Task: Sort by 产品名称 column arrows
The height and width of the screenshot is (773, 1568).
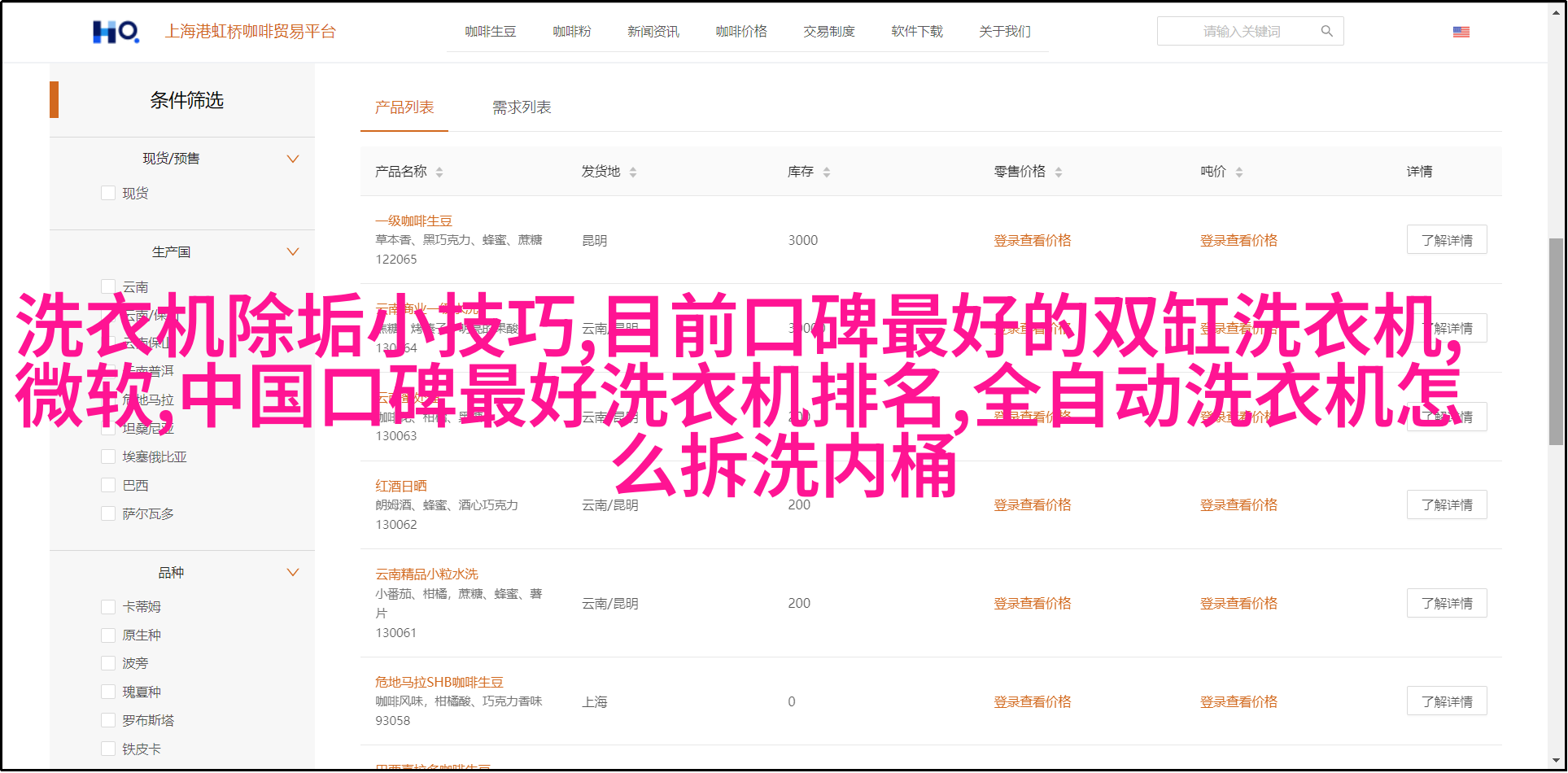Action: (439, 173)
